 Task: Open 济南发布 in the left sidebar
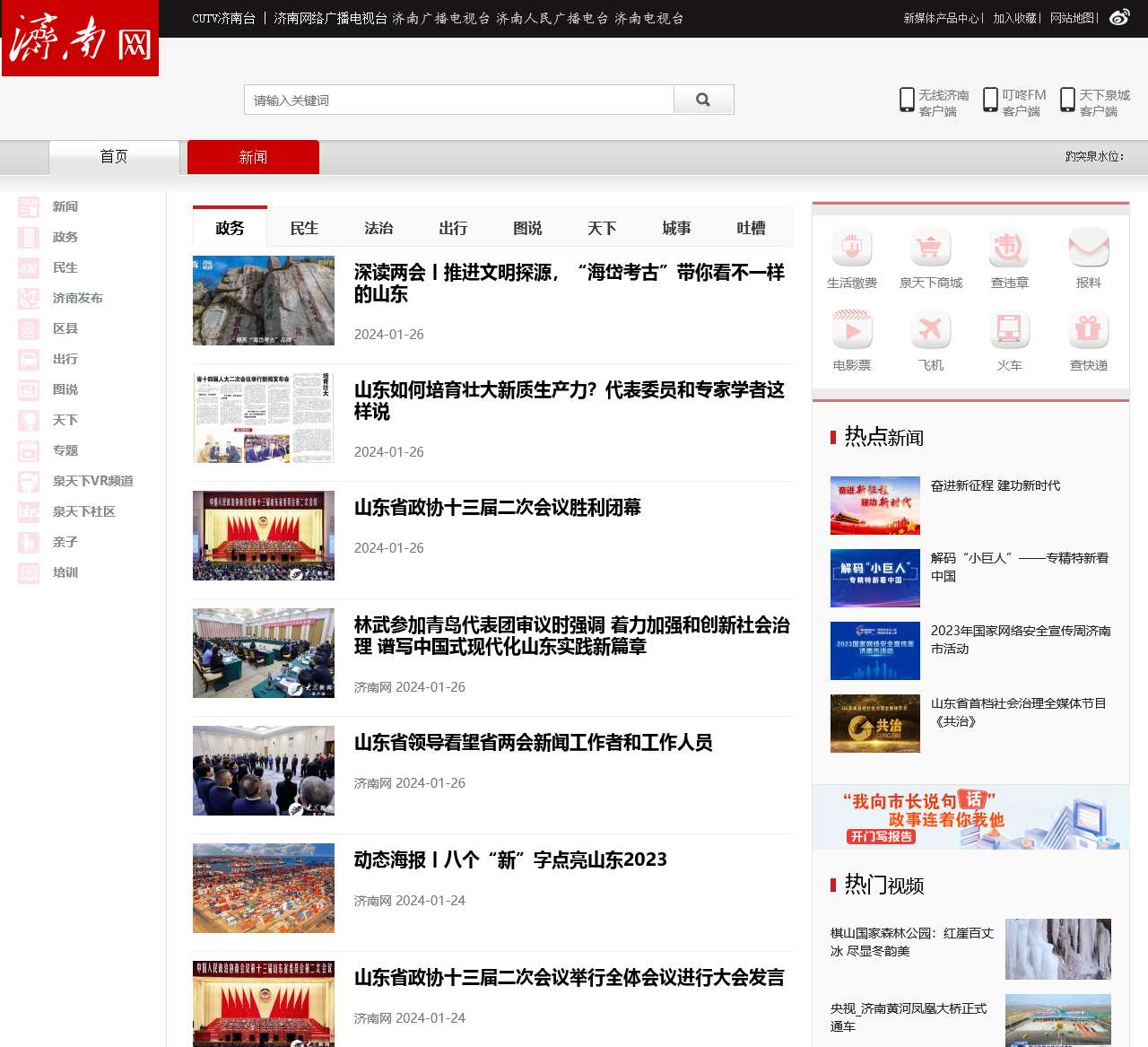(77, 298)
